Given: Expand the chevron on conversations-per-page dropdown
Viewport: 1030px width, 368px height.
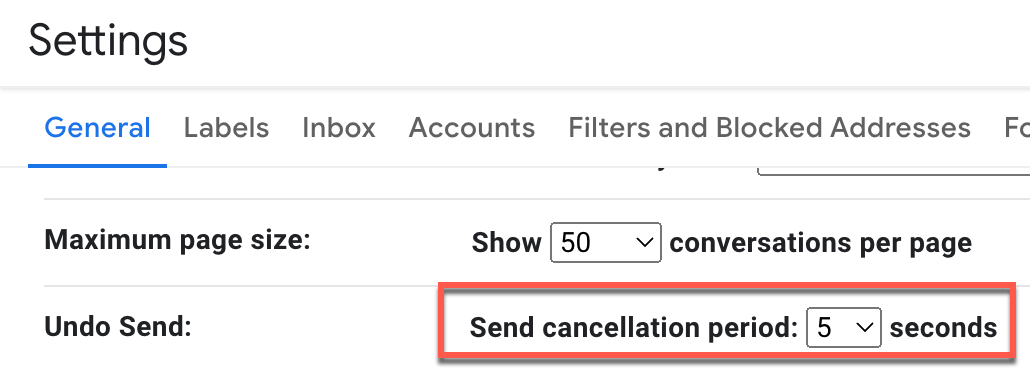Looking at the screenshot, I should click(x=645, y=242).
